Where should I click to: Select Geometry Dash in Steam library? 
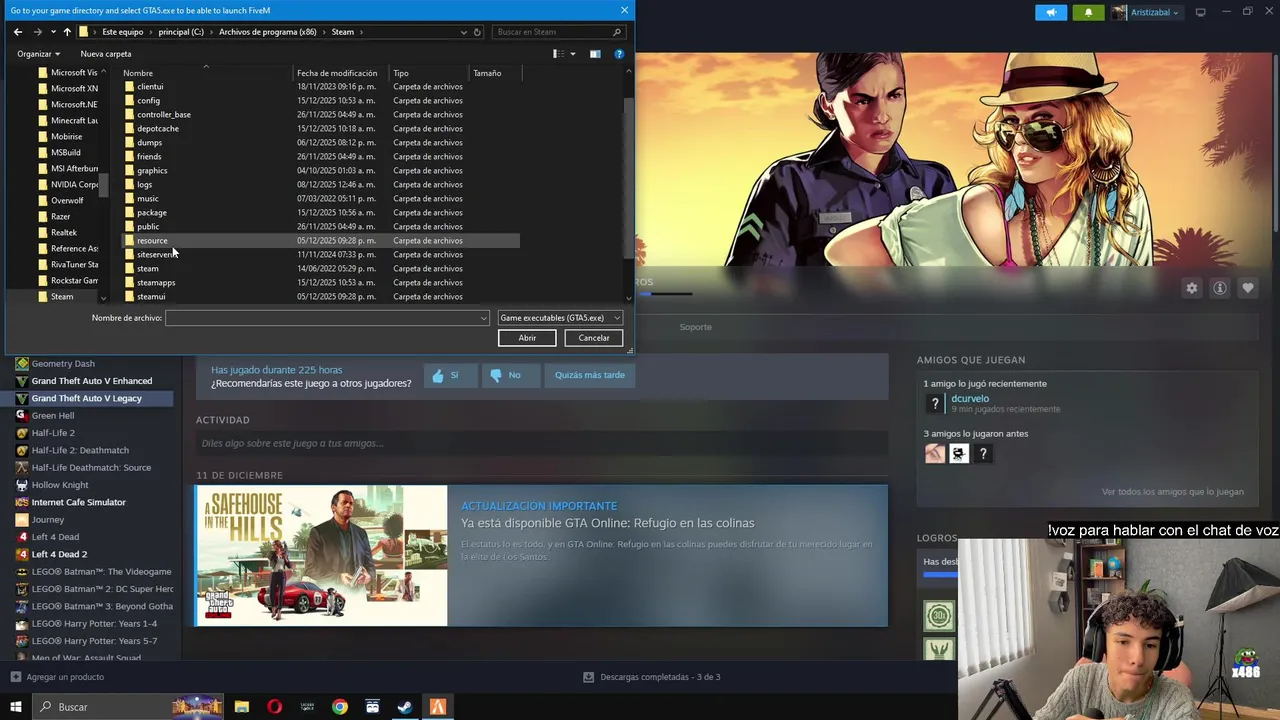pos(63,363)
